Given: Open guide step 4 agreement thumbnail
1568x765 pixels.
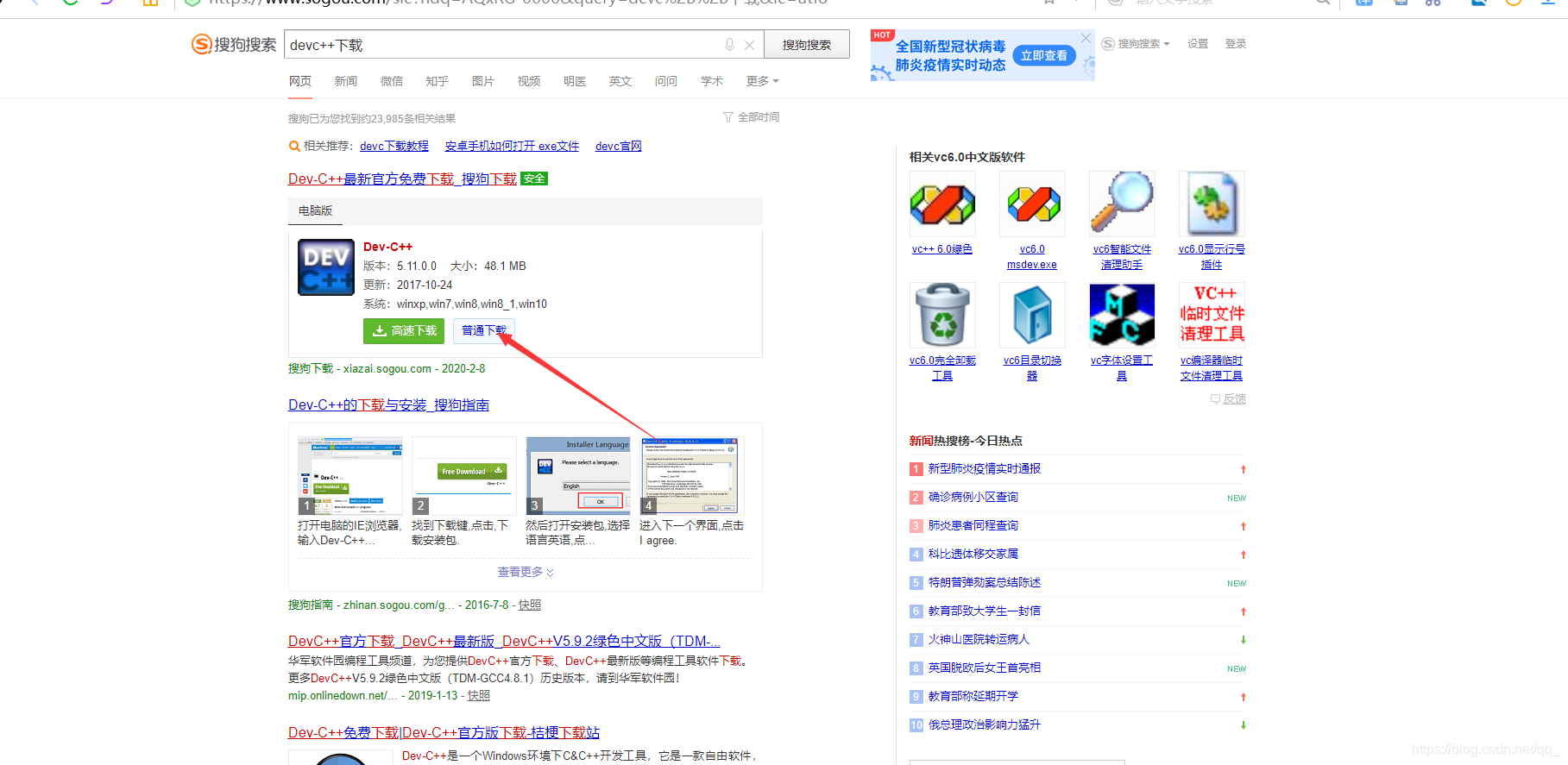Looking at the screenshot, I should coord(692,475).
